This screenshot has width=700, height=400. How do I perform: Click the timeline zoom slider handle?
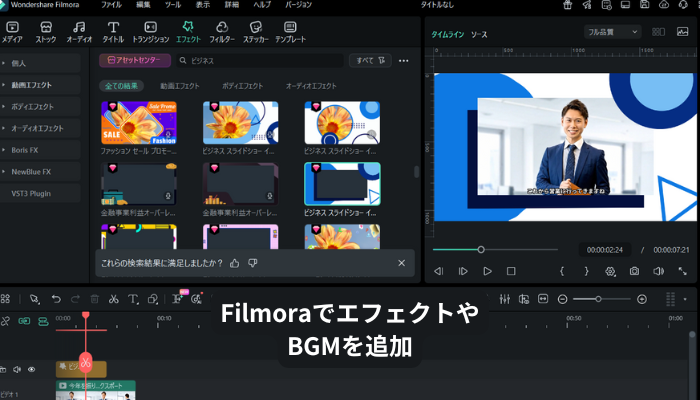tap(598, 299)
